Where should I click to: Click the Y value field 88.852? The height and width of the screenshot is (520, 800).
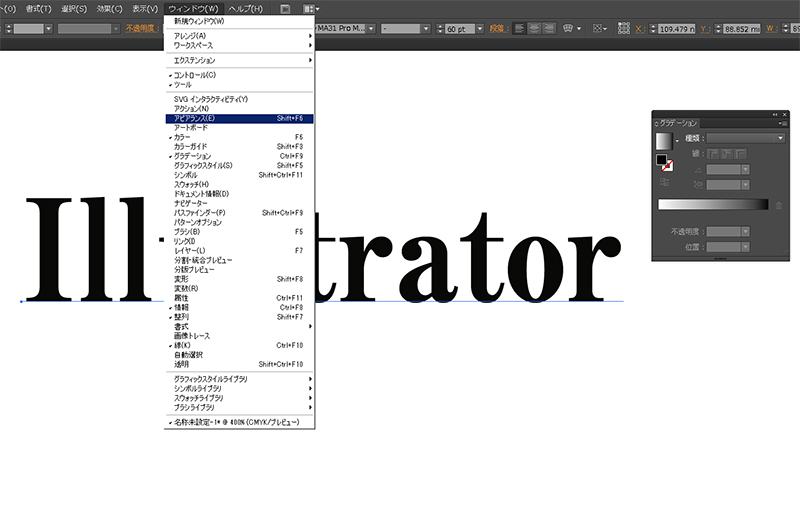(742, 29)
